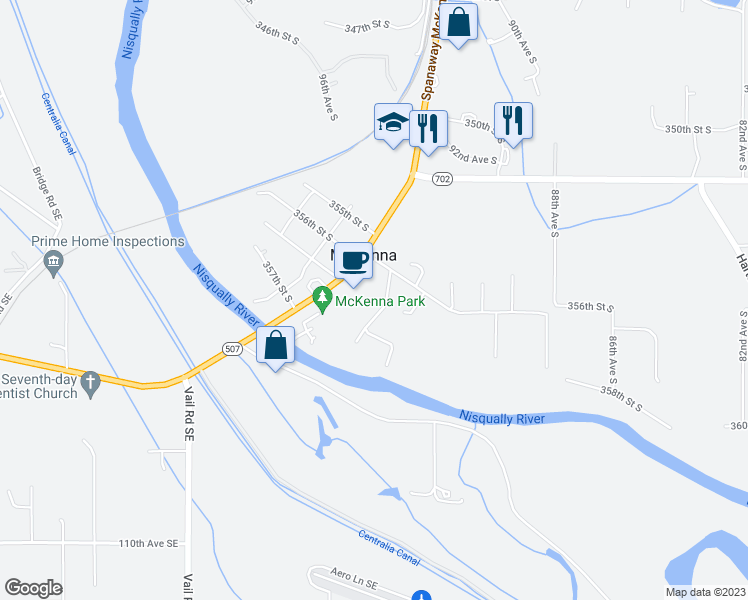Click the Map data ©2023 attribution
748x600 pixels.
click(705, 592)
